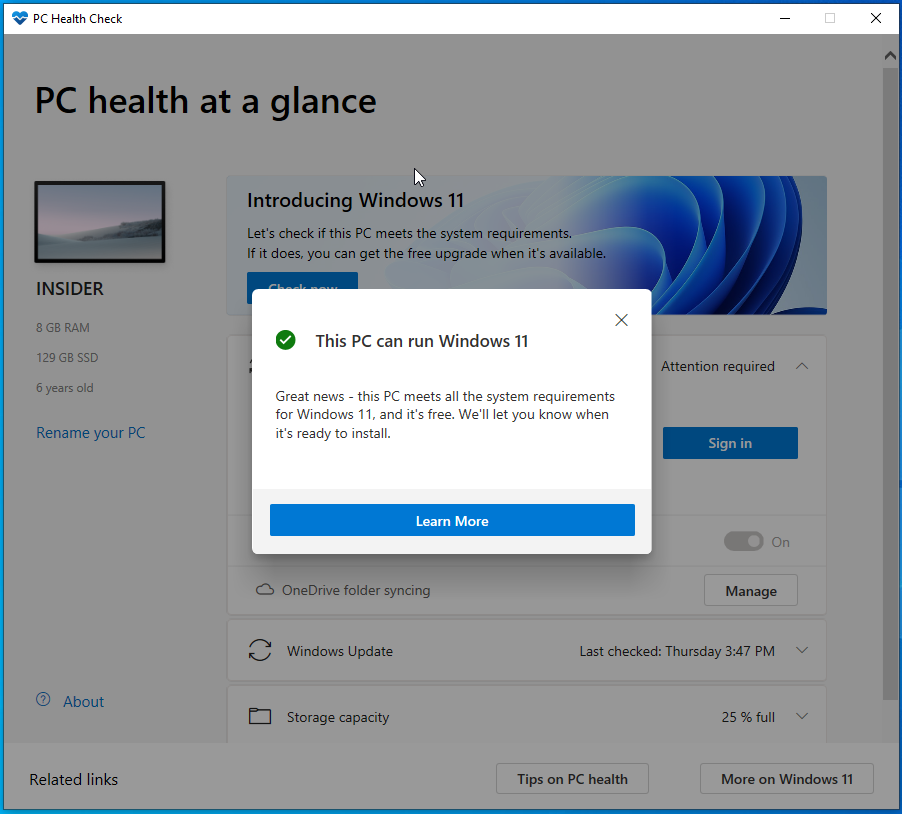Viewport: 902px width, 814px height.
Task: Open More on Windows 11
Action: [787, 779]
